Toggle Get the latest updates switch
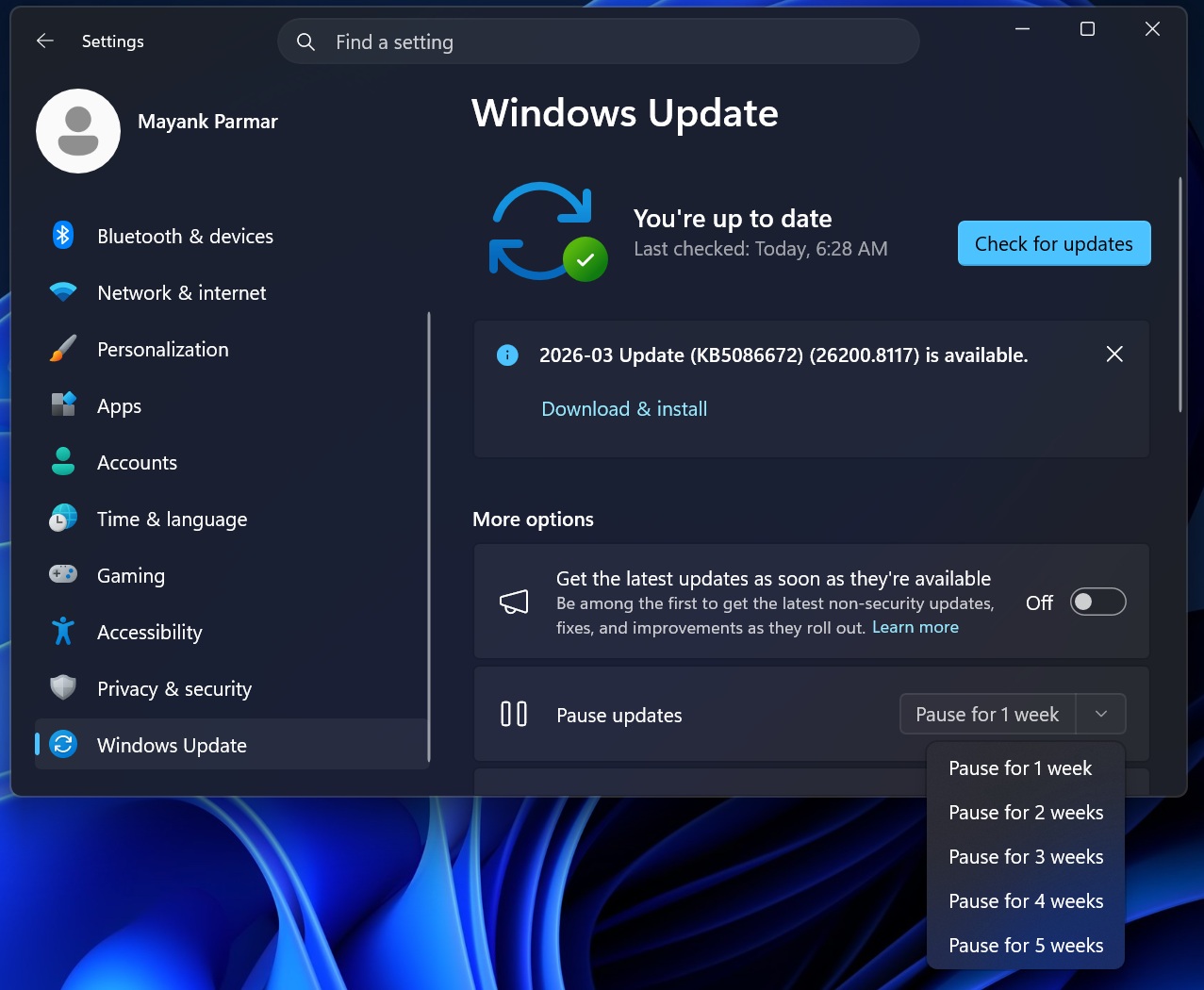This screenshot has width=1204, height=990. click(x=1097, y=602)
